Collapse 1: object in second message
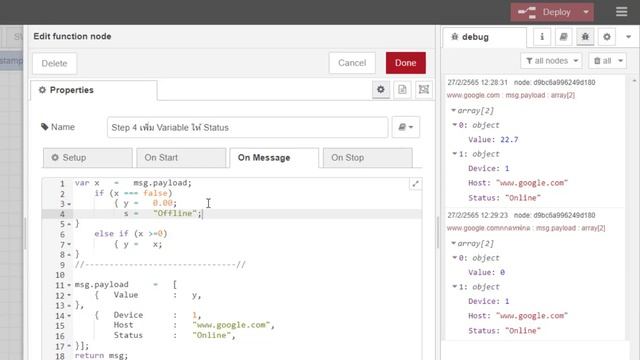The width and height of the screenshot is (640, 360). click(x=455, y=287)
